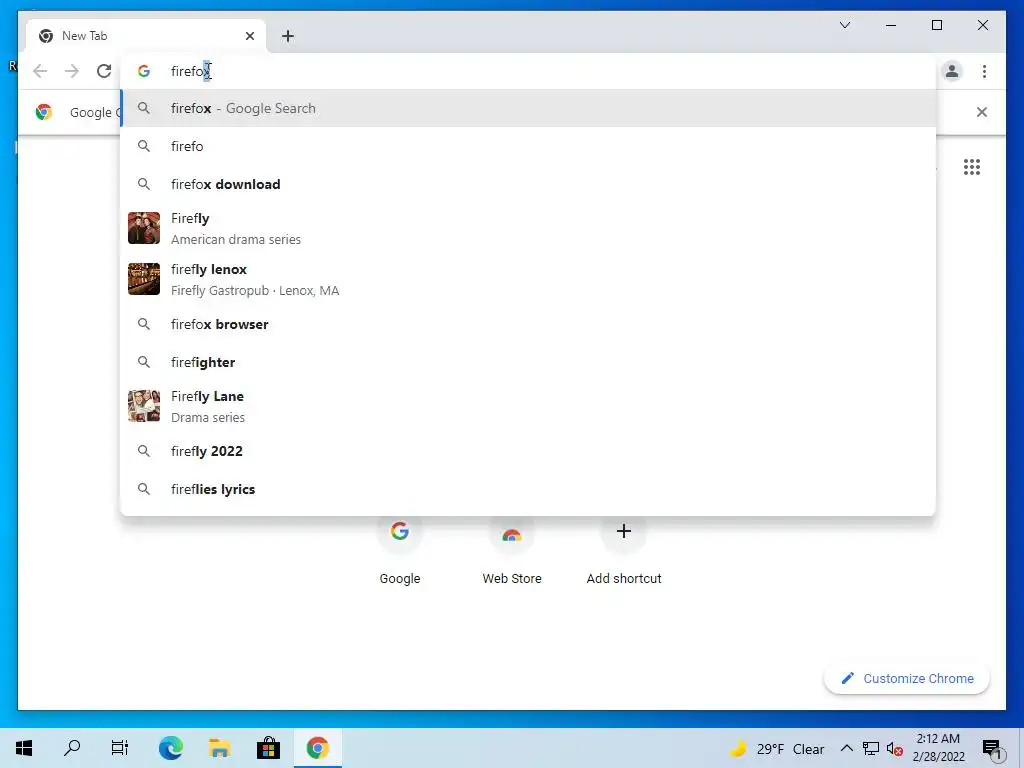This screenshot has width=1024, height=768.
Task: Click the Chrome taskbar icon
Action: tap(317, 748)
